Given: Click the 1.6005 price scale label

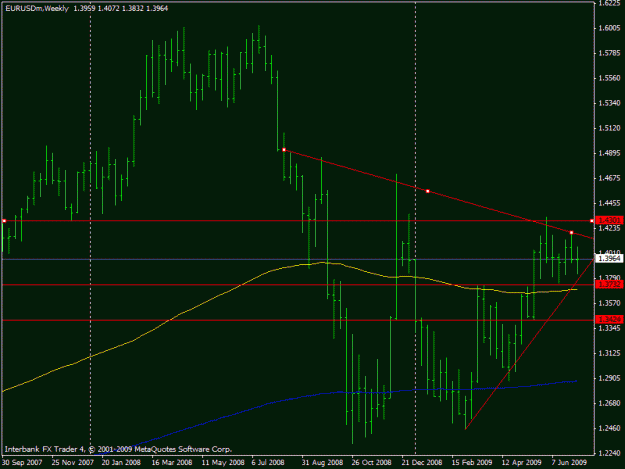Looking at the screenshot, I should click(609, 28).
